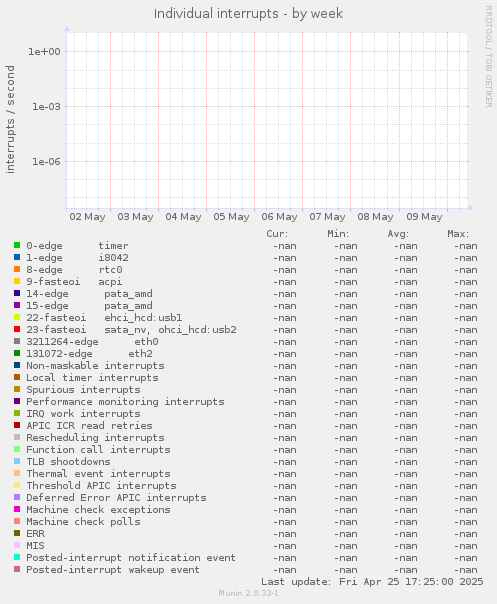Click the blue 1-edge i8042 legend swatch

[x=17, y=257]
